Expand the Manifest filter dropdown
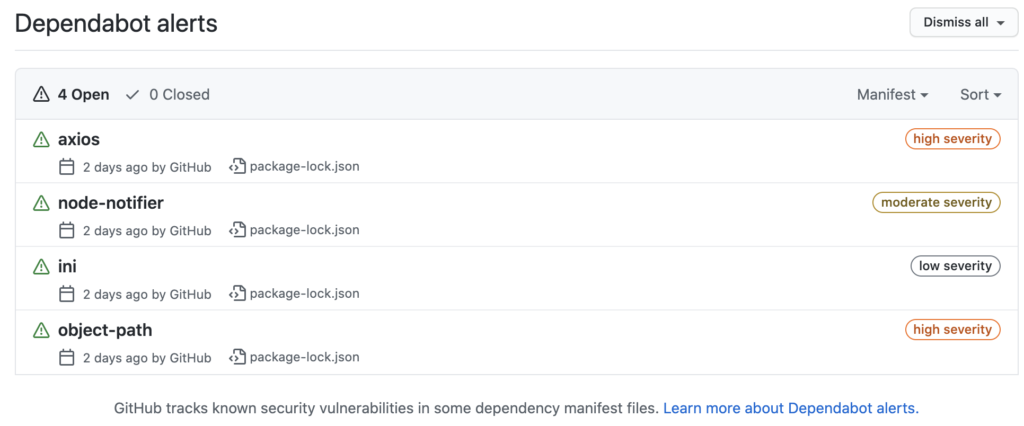1024x426 pixels. 893,95
